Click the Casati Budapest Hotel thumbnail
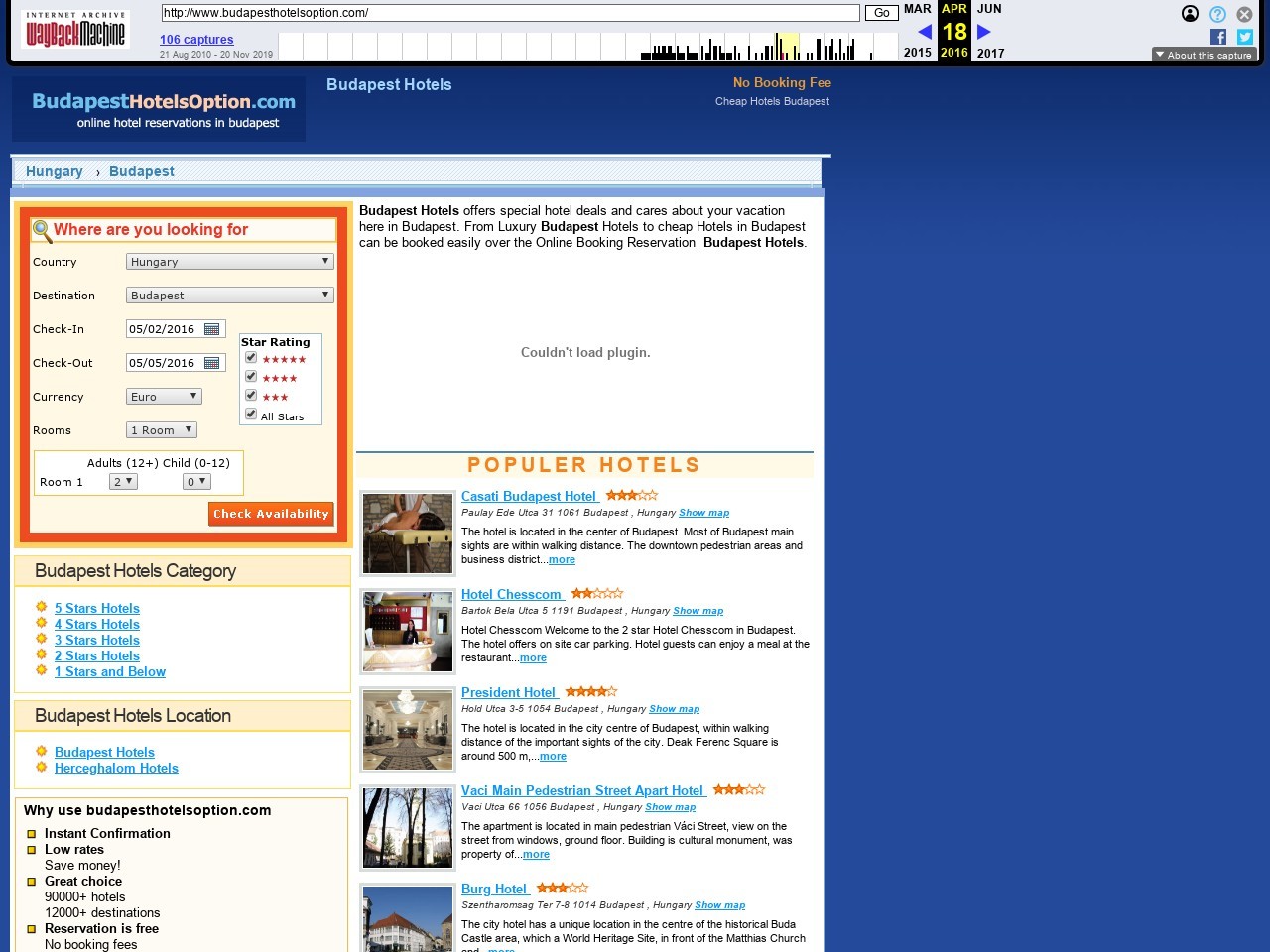 407,534
